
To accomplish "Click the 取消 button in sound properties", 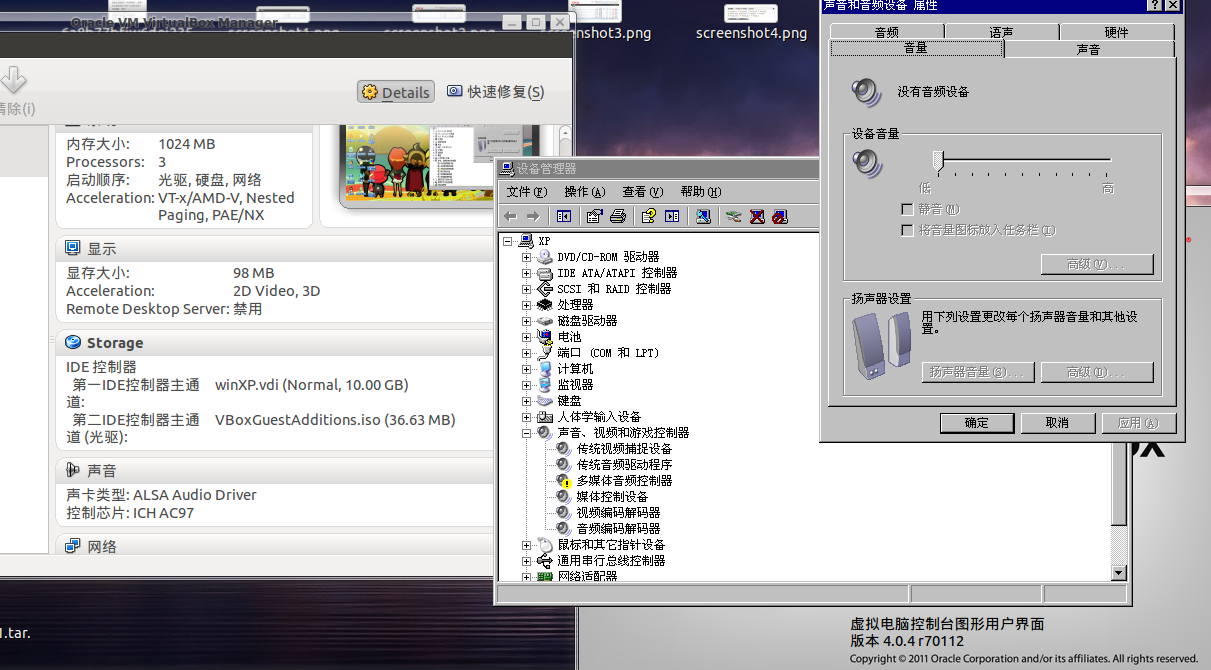I will tap(1057, 423).
